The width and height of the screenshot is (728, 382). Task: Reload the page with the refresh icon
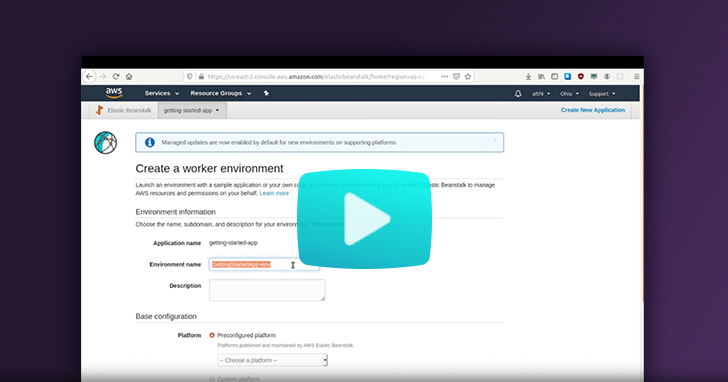pyautogui.click(x=116, y=77)
